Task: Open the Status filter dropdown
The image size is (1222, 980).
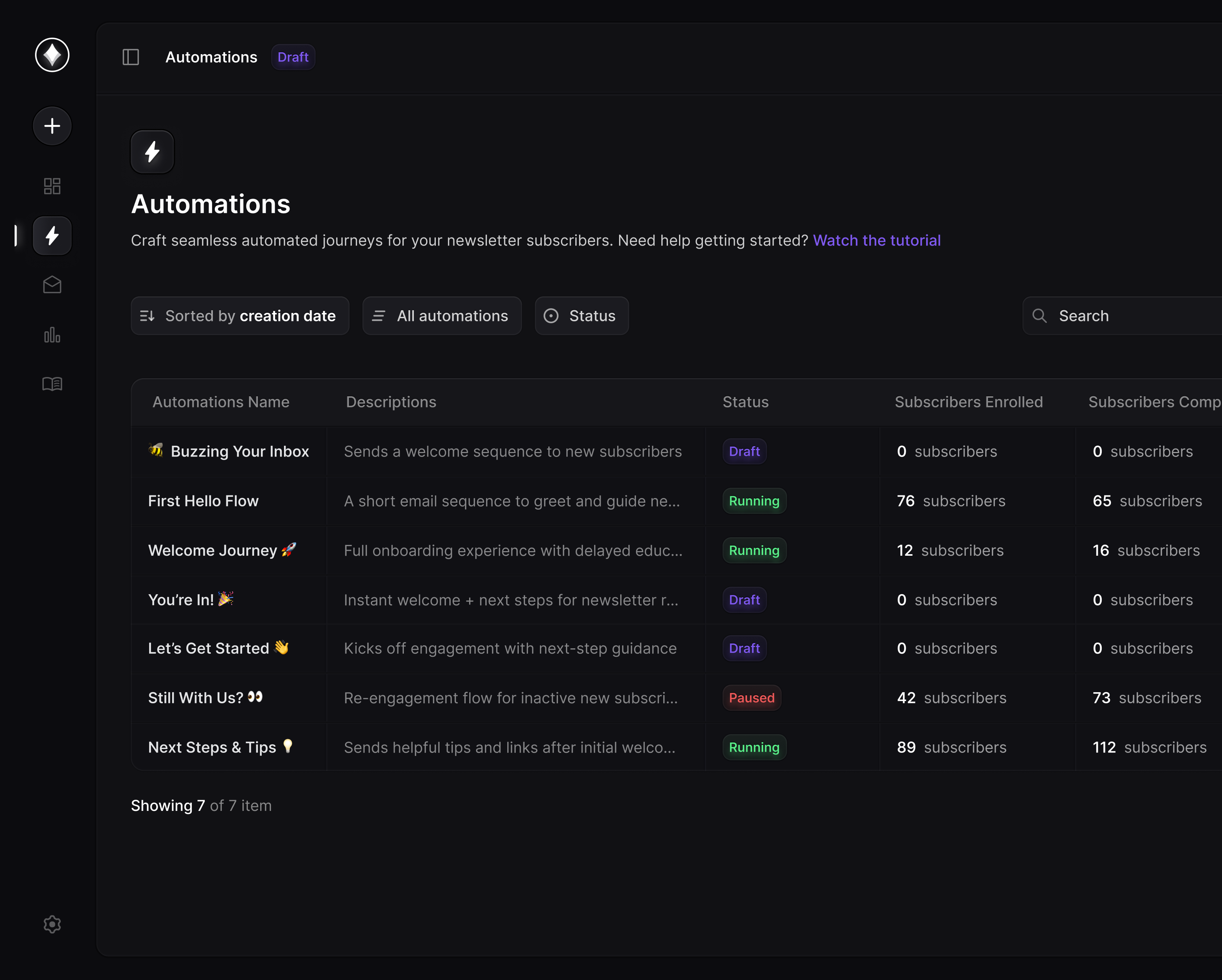Action: (581, 316)
